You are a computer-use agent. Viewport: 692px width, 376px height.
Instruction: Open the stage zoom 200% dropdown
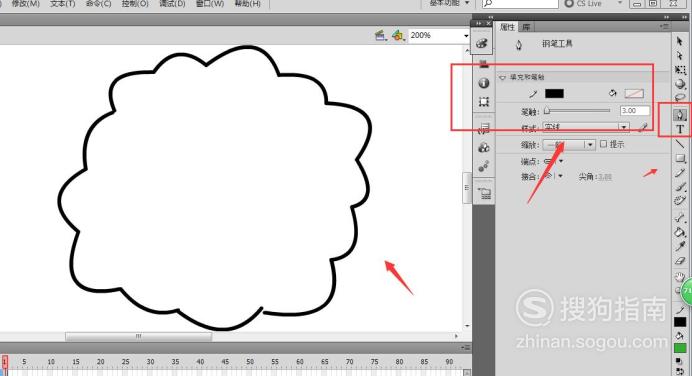(466, 35)
